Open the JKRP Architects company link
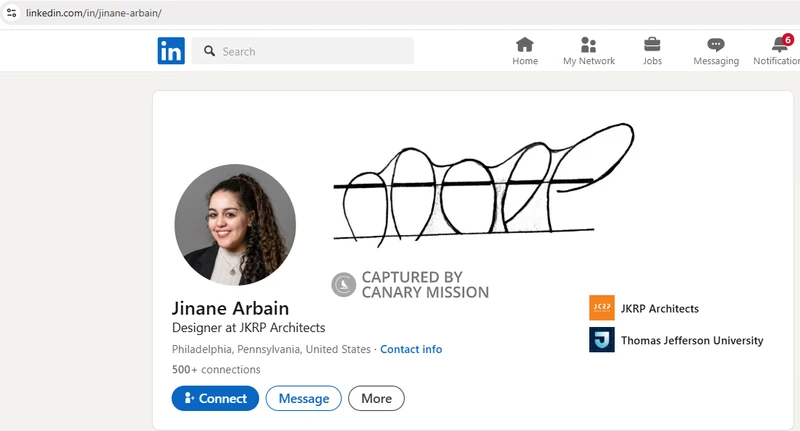 [x=659, y=308]
